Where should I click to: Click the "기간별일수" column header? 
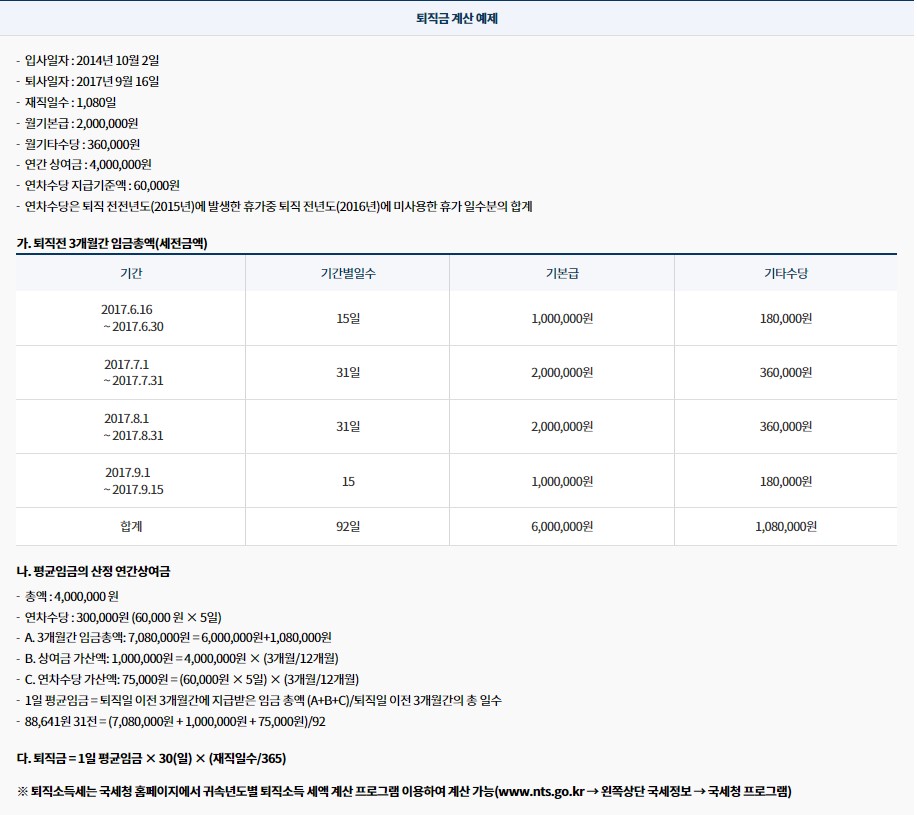click(348, 273)
